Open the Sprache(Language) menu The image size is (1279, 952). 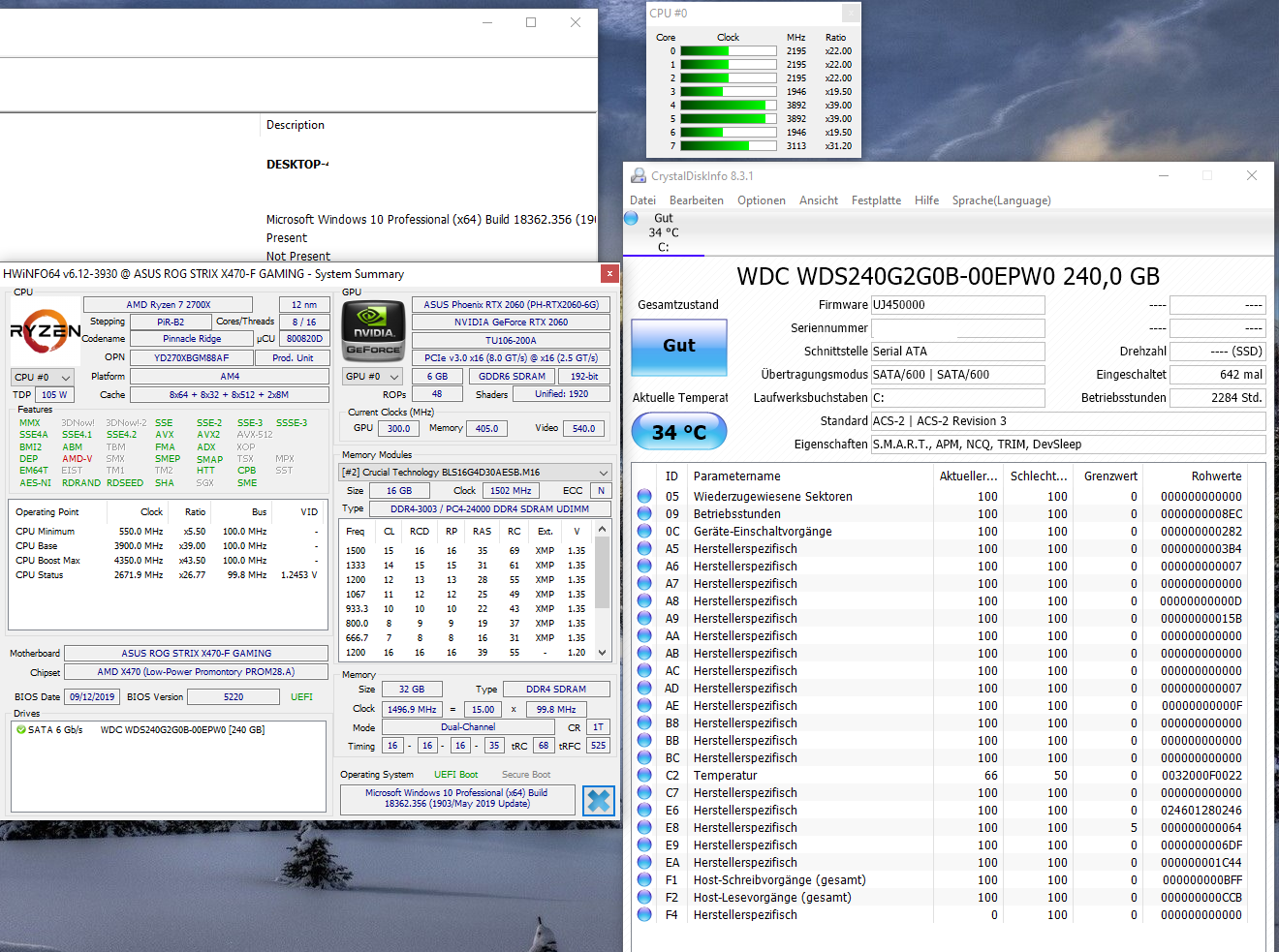(x=1001, y=200)
